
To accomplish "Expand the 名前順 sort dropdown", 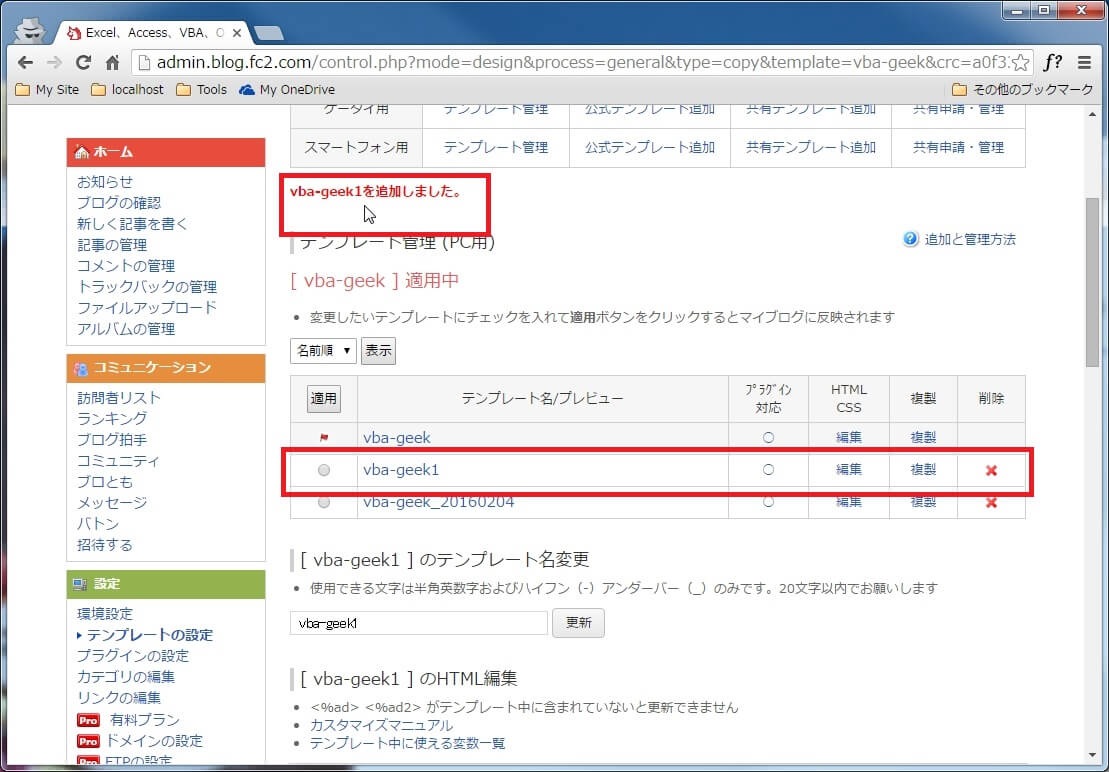I will tap(323, 350).
